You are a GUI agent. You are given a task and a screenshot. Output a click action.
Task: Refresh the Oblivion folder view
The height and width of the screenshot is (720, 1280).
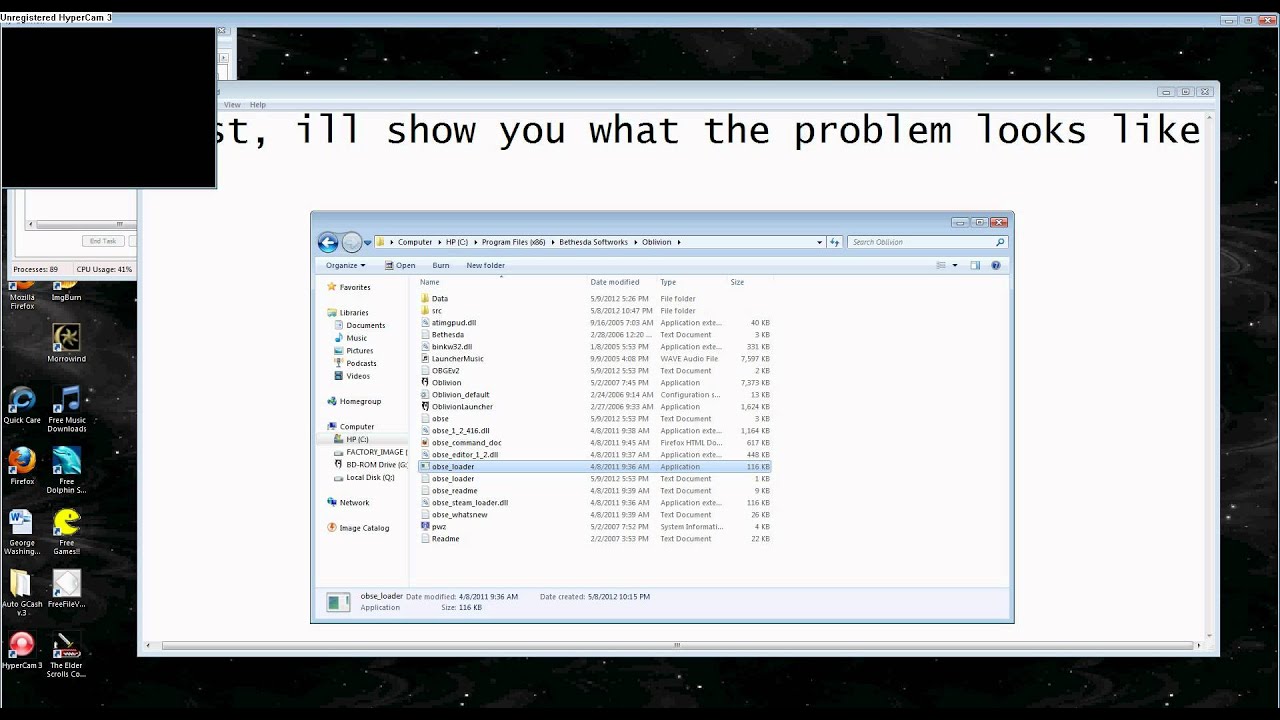click(835, 242)
